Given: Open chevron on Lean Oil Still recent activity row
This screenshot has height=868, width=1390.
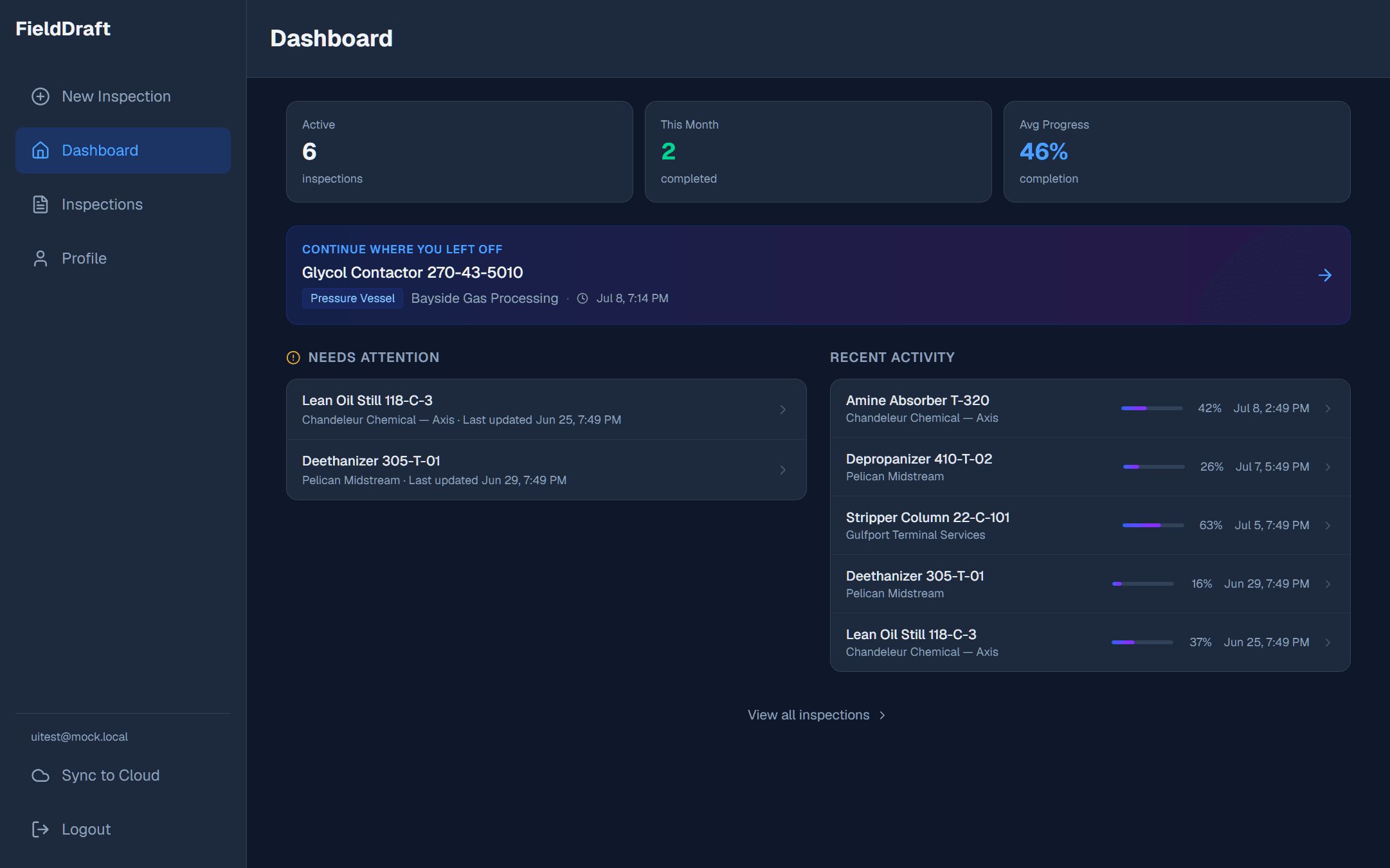Looking at the screenshot, I should [x=1328, y=642].
